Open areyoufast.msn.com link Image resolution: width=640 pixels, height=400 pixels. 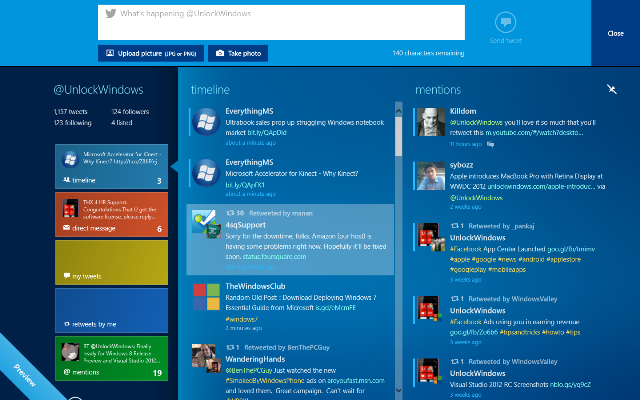tap(356, 380)
